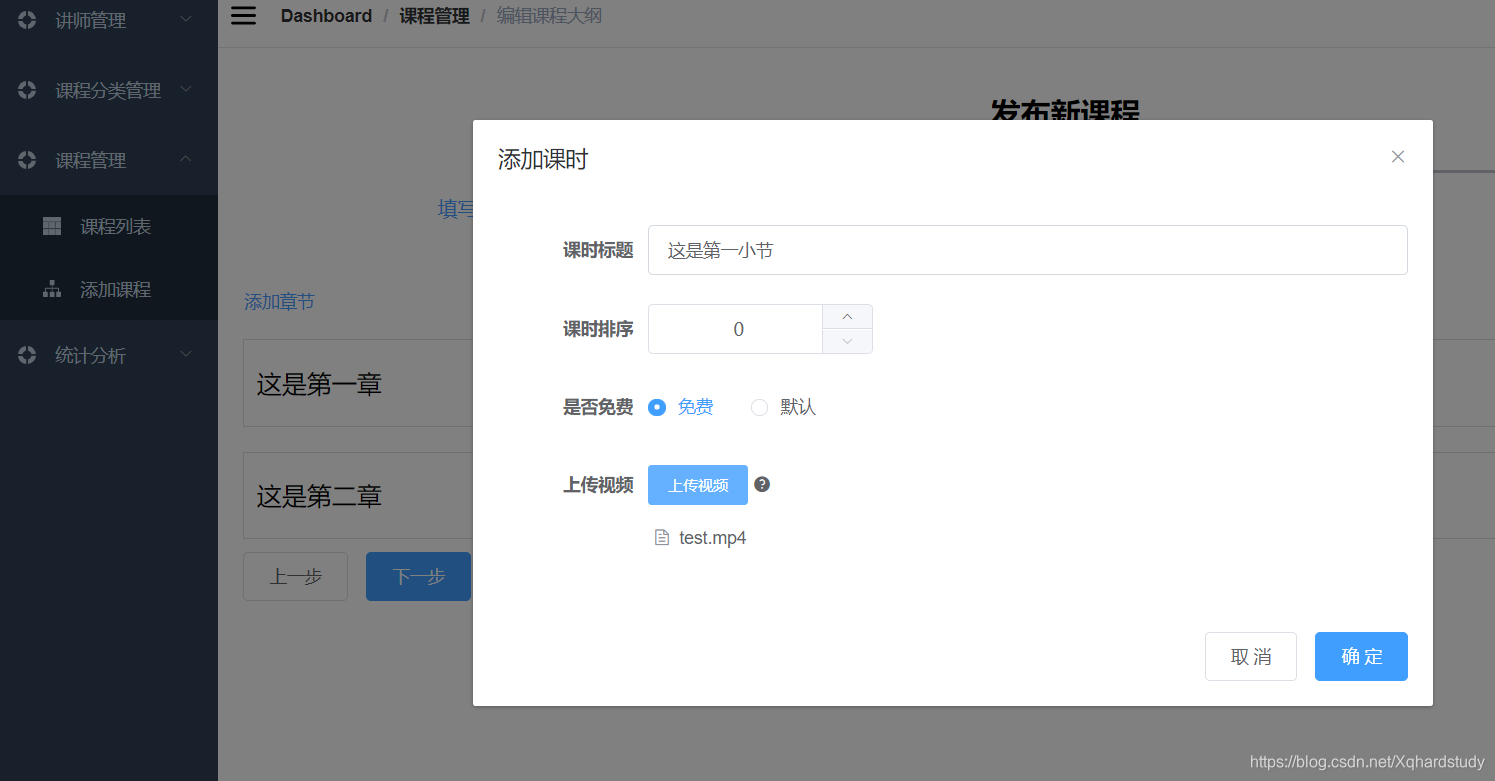Close the 添加课时 dialog with X
Screen dimensions: 1495x781
click(1398, 156)
